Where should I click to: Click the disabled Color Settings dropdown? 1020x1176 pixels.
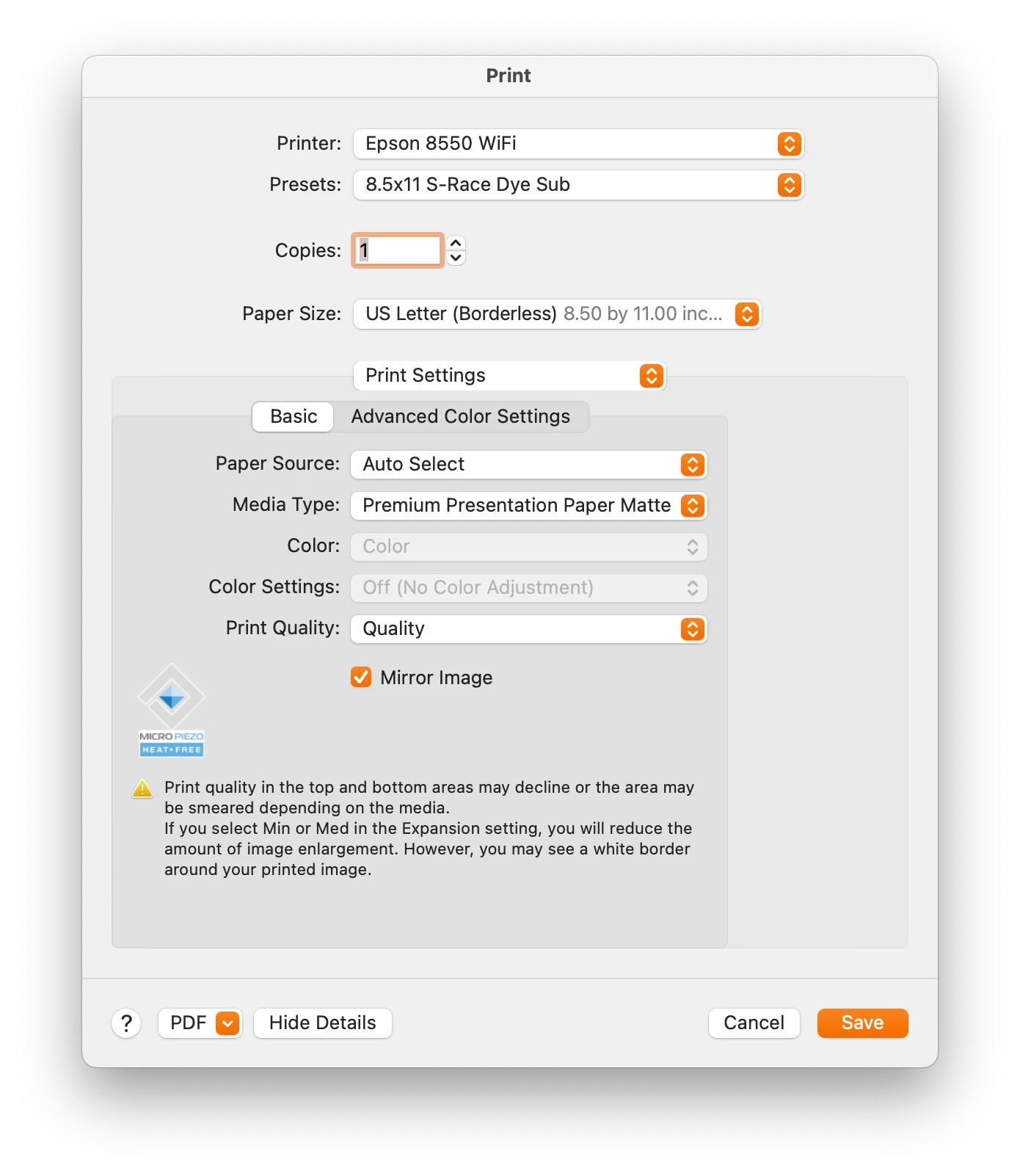(528, 588)
